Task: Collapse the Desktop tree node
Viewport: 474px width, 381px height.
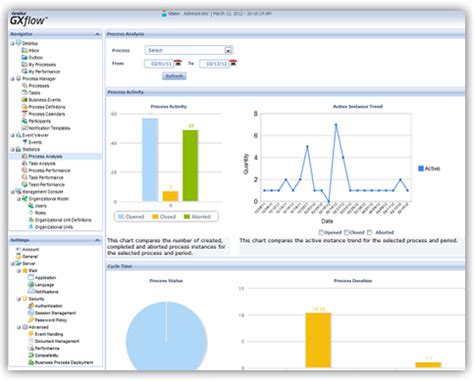Action: point(13,43)
